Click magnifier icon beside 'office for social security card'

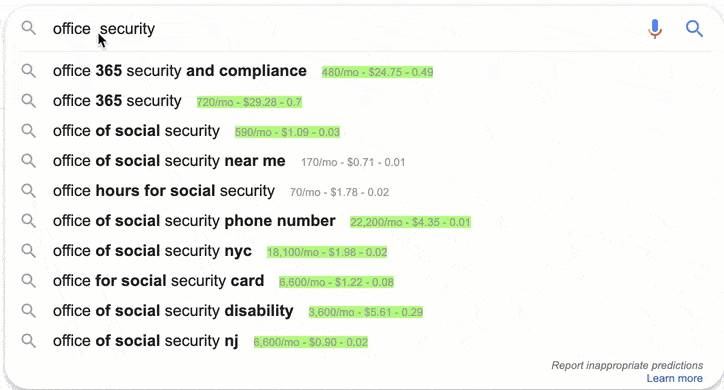(x=29, y=281)
